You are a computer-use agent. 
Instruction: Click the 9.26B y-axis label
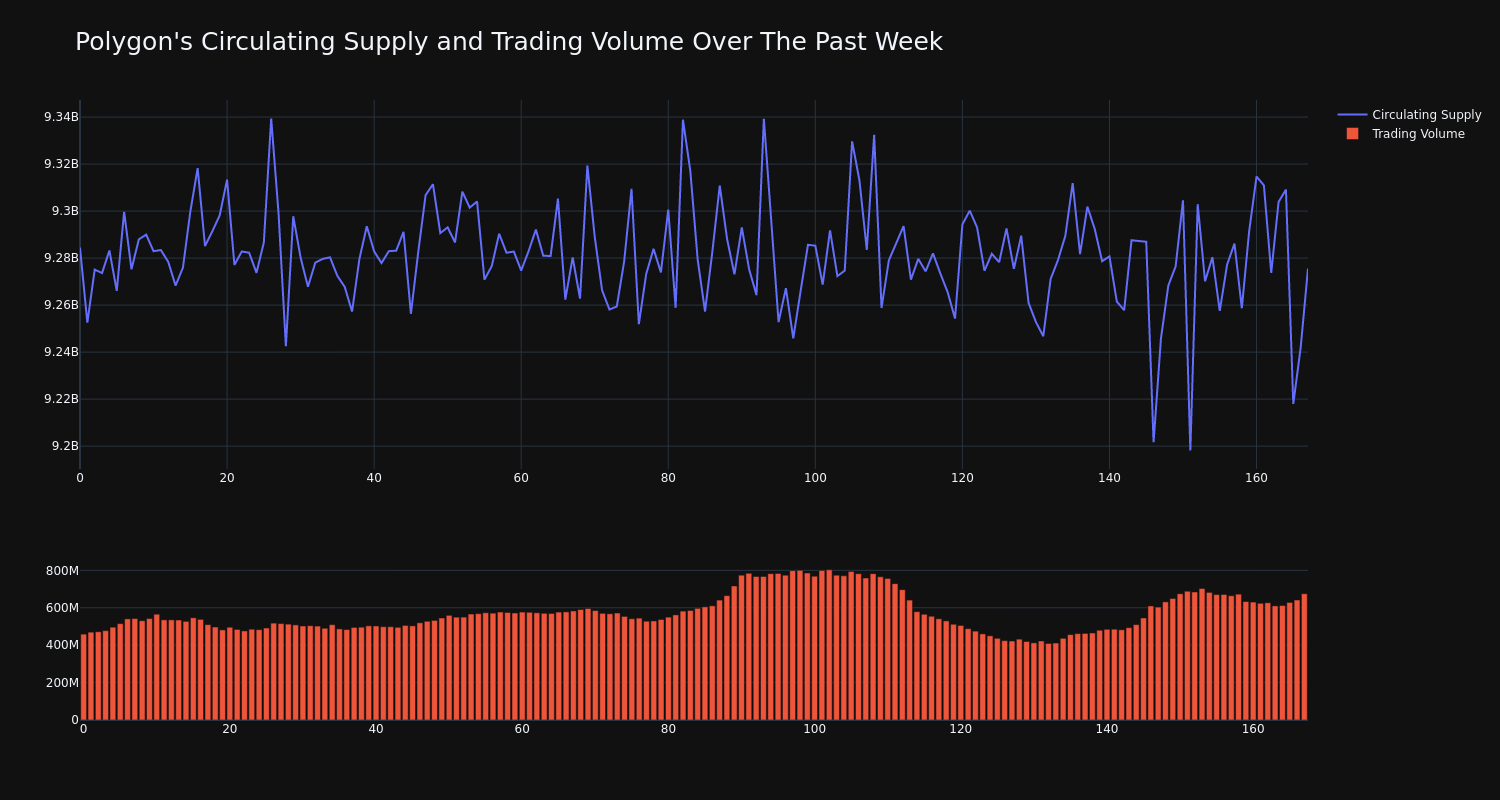click(x=61, y=305)
